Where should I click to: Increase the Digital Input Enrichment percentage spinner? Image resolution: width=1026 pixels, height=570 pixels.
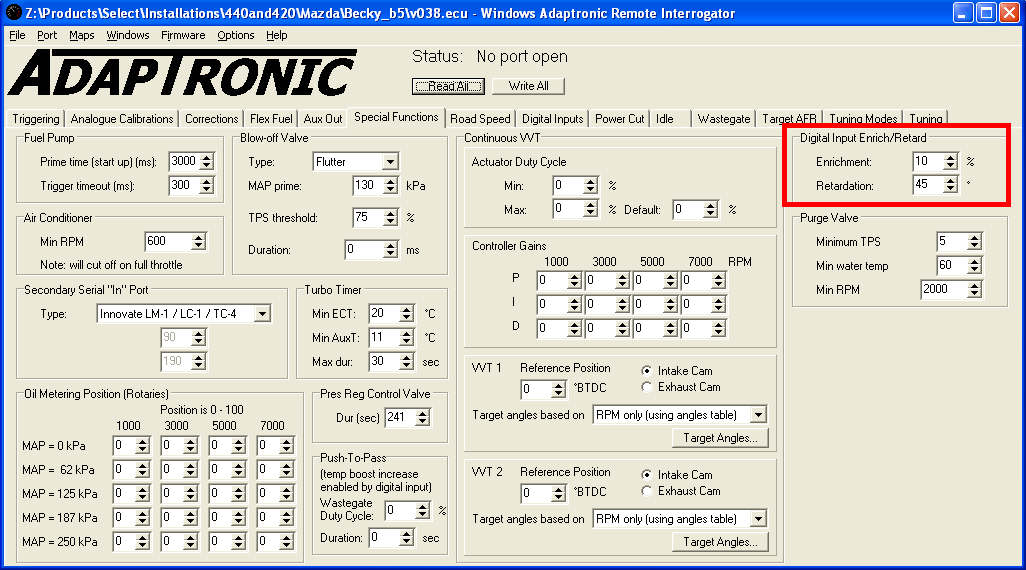point(950,157)
